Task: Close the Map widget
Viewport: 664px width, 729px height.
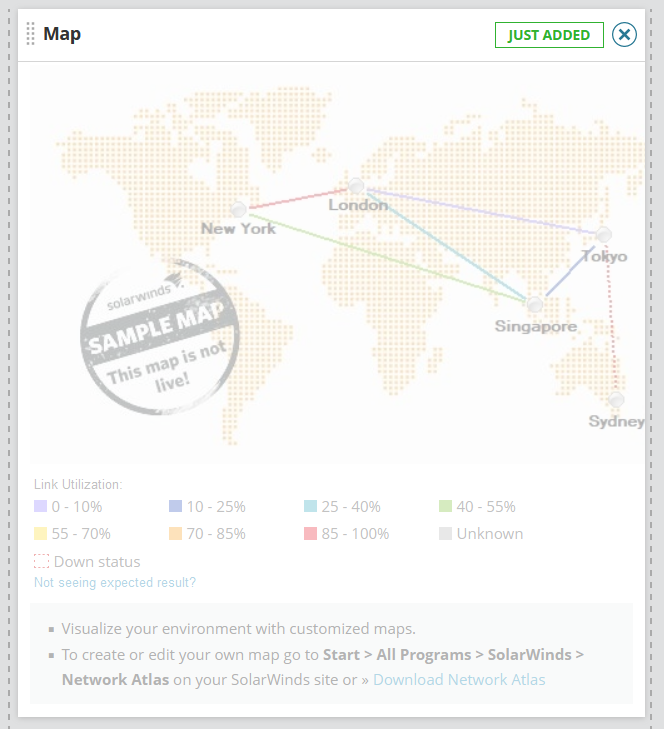Action: pos(624,35)
